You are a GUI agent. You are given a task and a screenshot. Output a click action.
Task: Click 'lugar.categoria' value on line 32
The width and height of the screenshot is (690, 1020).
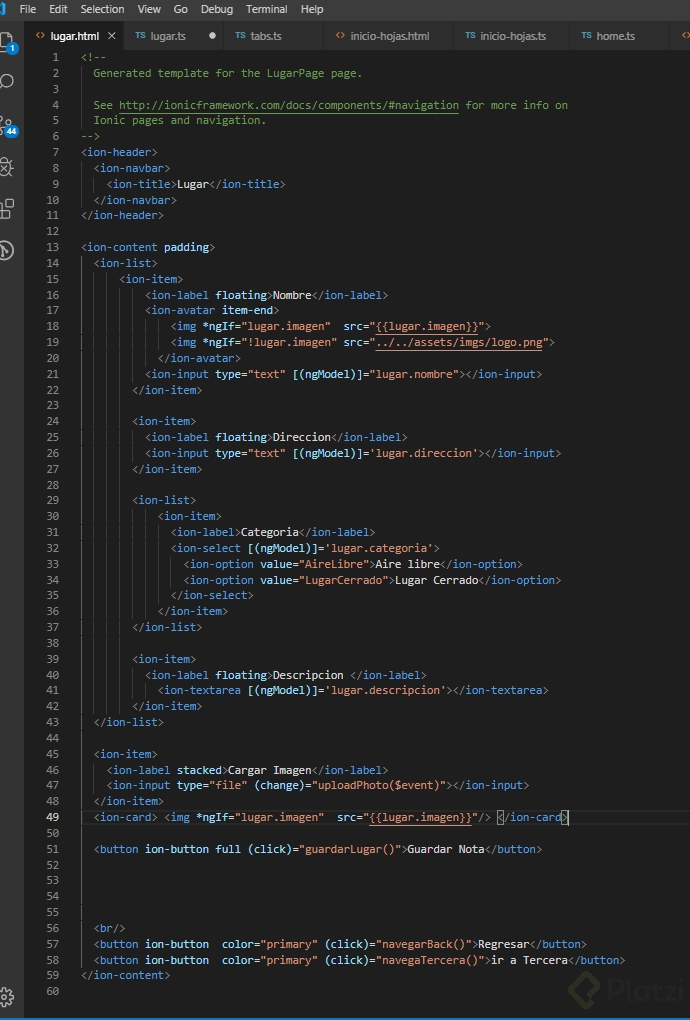tap(379, 548)
